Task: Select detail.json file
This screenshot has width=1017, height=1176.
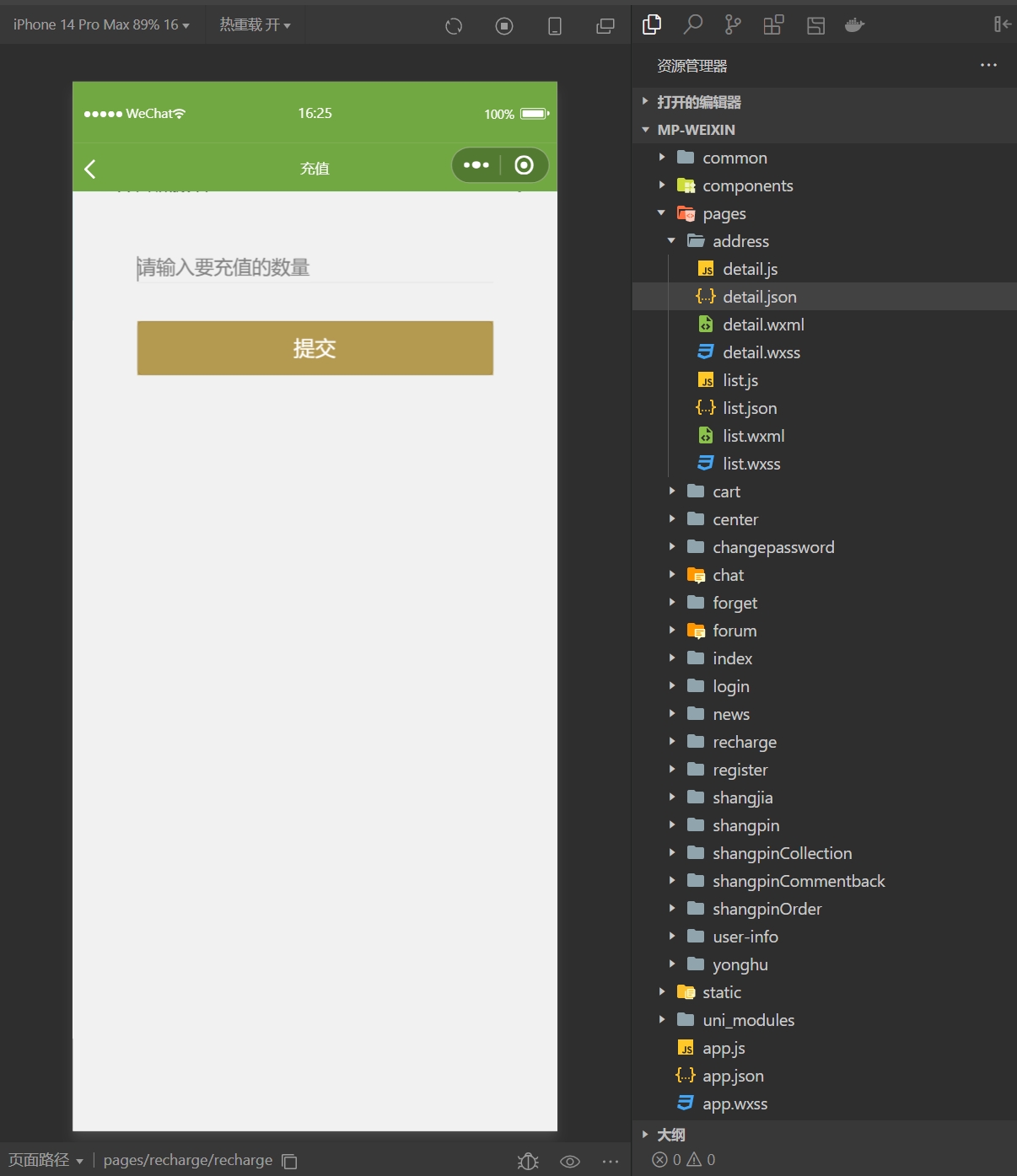Action: [824, 297]
